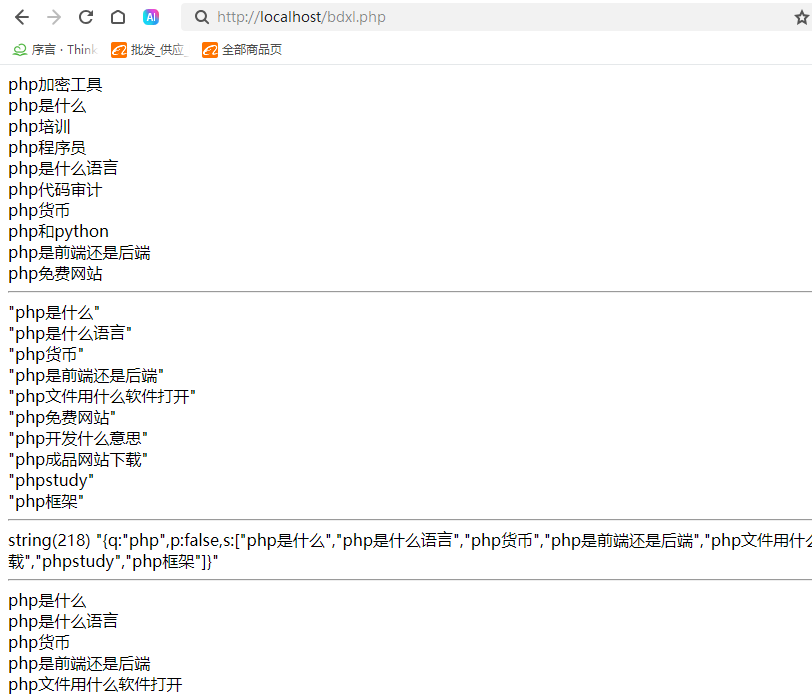Click php是什么语言 in the first list

63,169
